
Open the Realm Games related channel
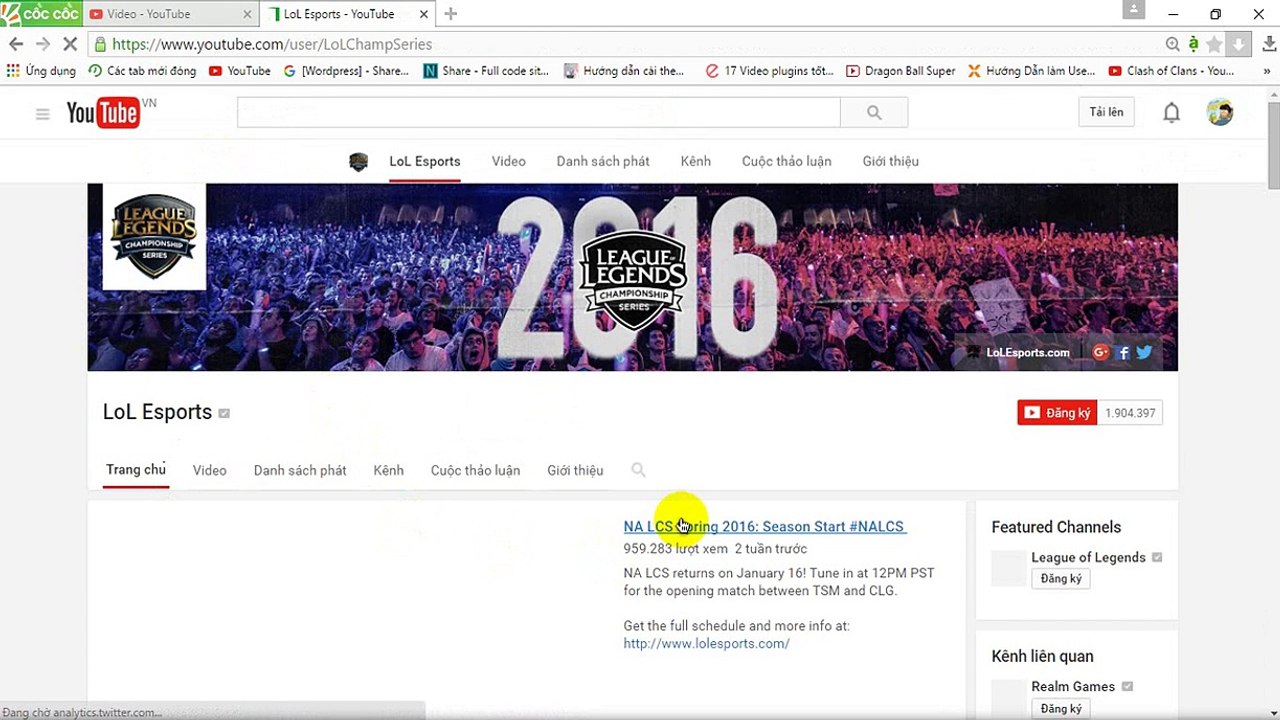[x=1073, y=686]
